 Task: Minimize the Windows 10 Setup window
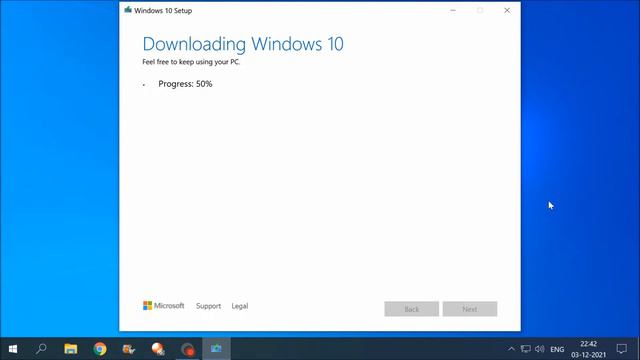453,10
